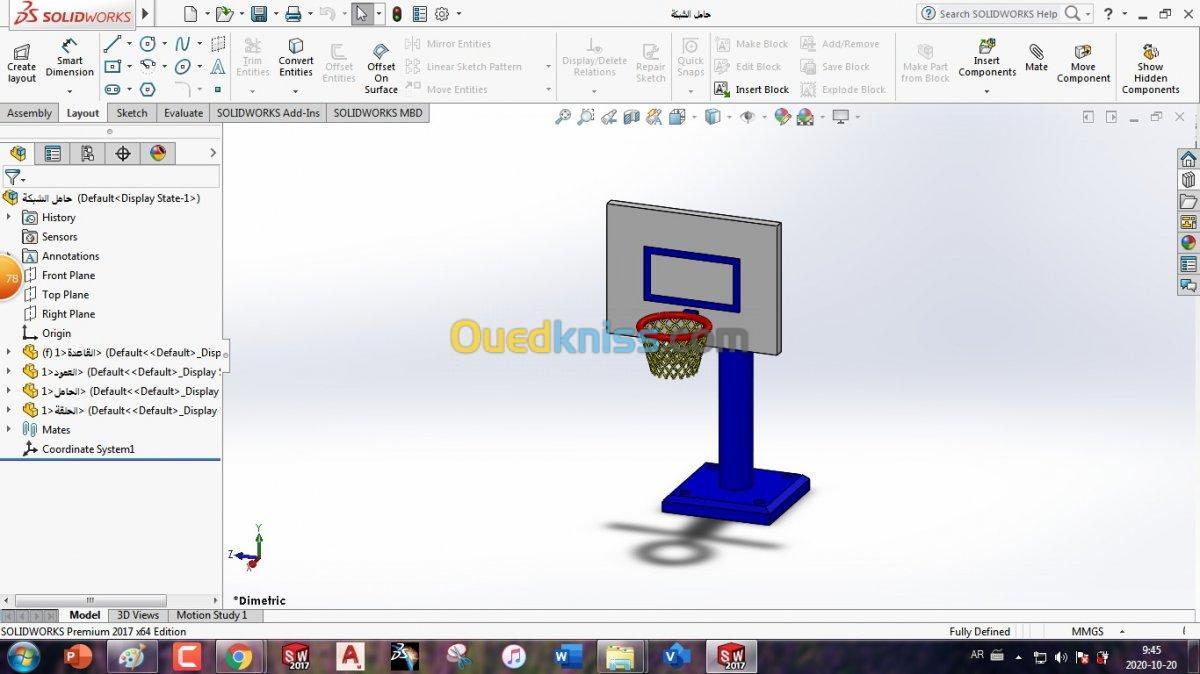Click the Mate paperclip tool

click(1036, 56)
